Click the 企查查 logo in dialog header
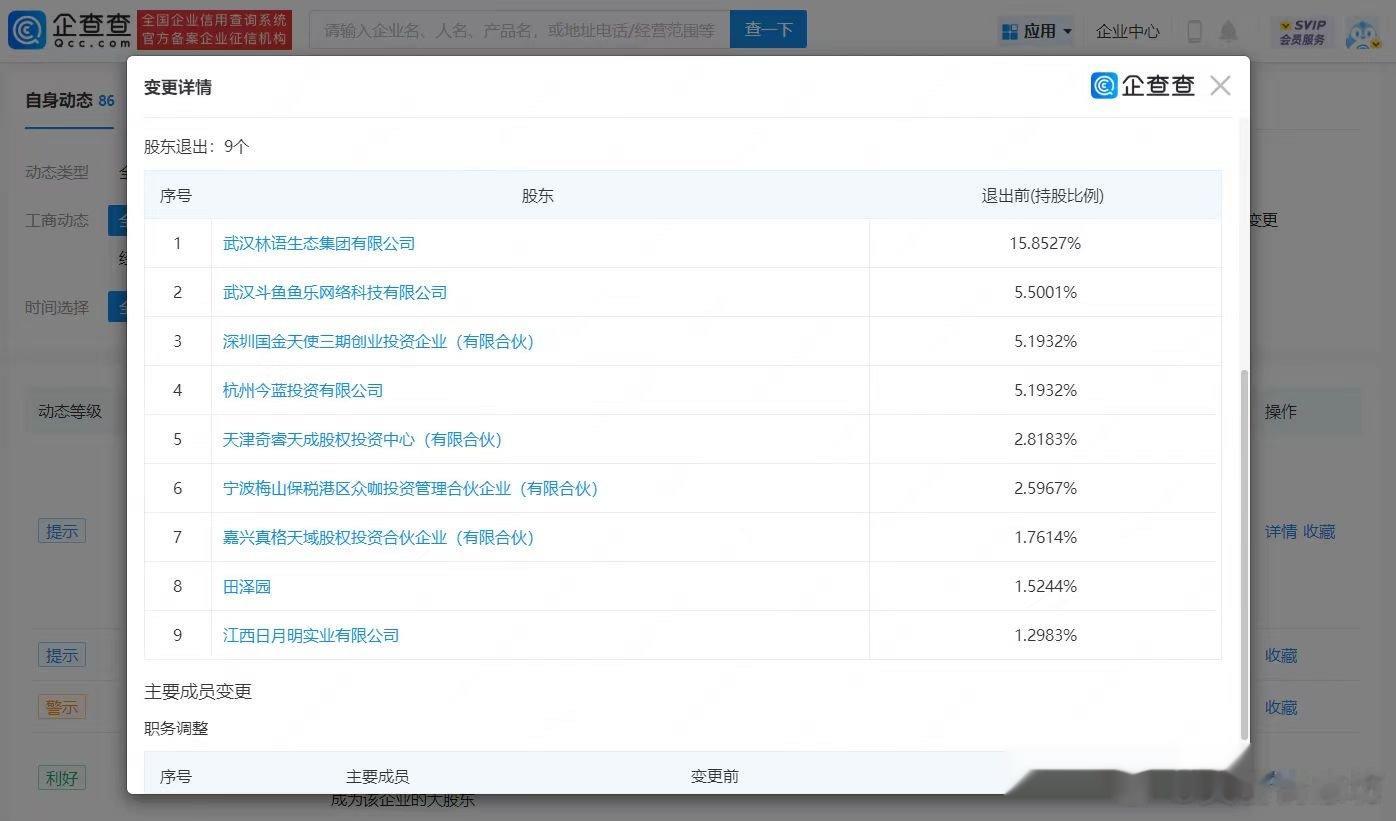Screen dimensions: 1396x821 [1143, 86]
